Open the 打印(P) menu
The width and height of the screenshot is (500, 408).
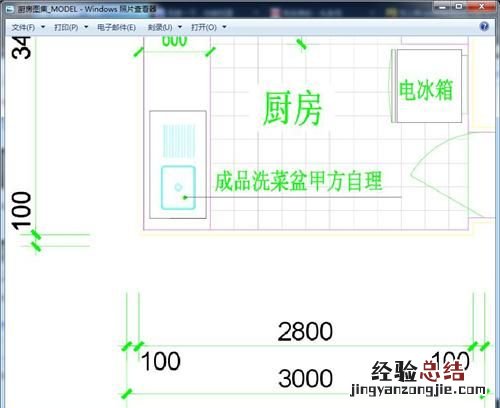tap(66, 27)
